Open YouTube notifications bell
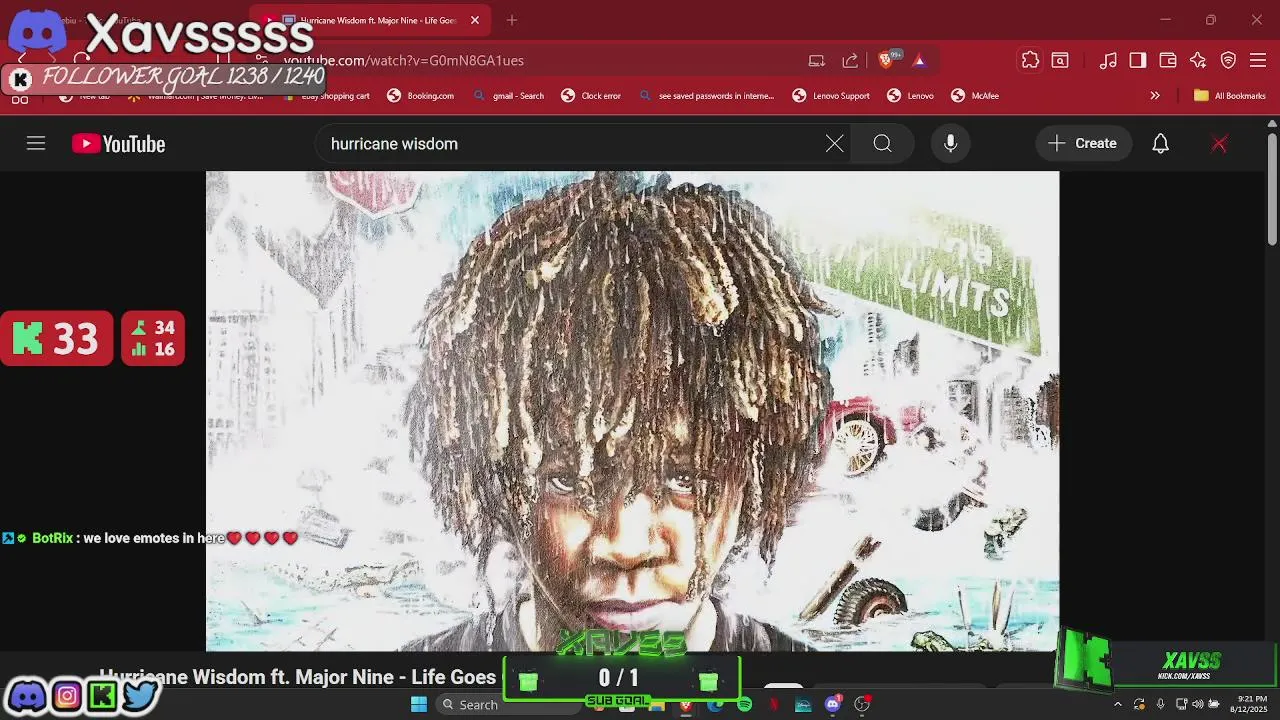1280x720 pixels. pos(1160,144)
